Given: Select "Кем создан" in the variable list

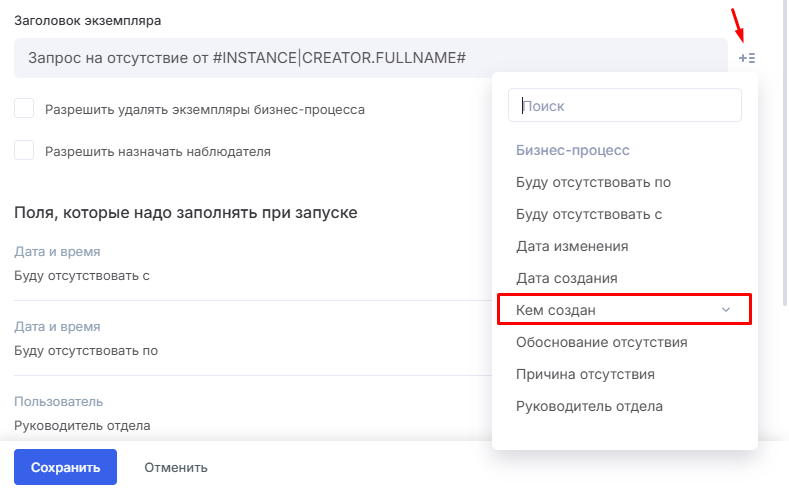Looking at the screenshot, I should coord(556,310).
